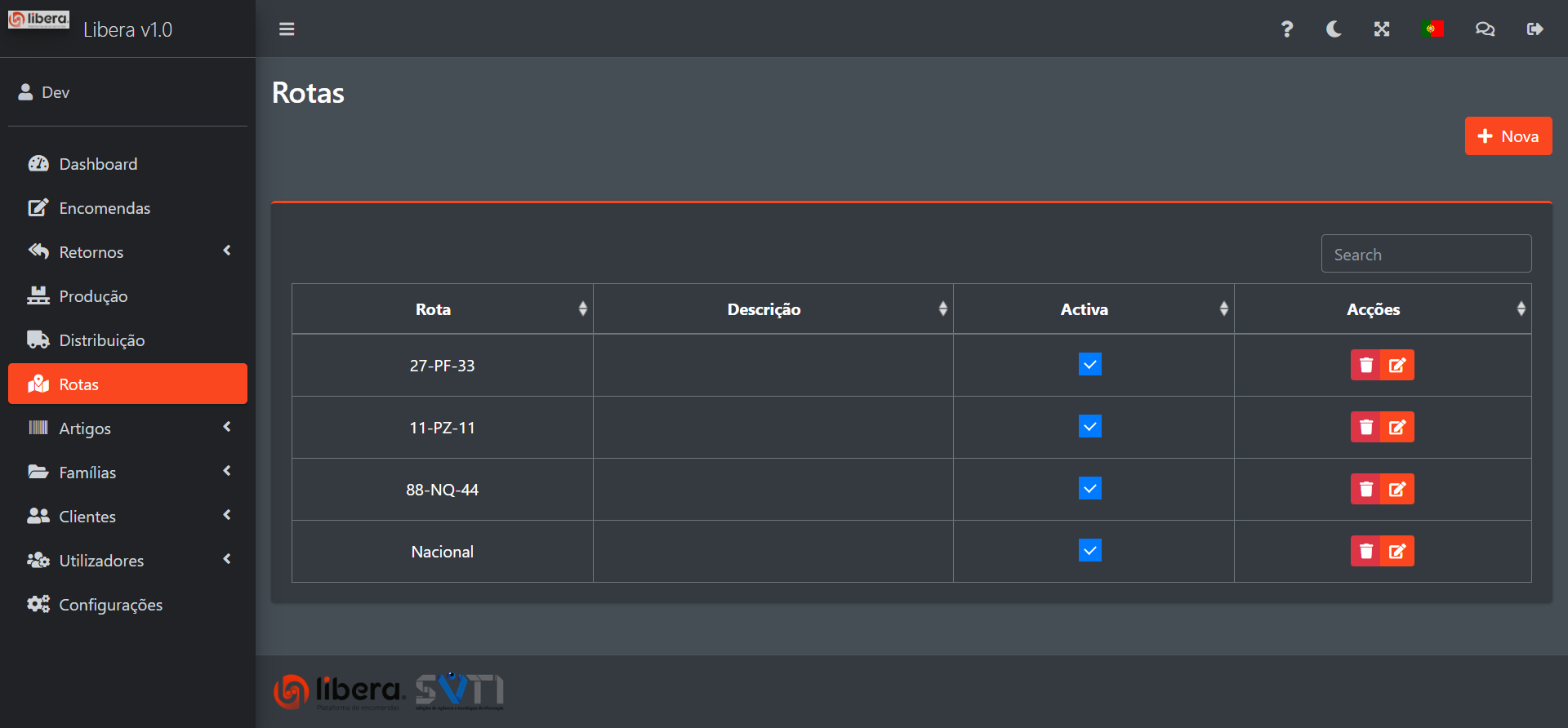Switch theme with the moon icon
Viewport: 1568px width, 728px height.
tap(1334, 29)
